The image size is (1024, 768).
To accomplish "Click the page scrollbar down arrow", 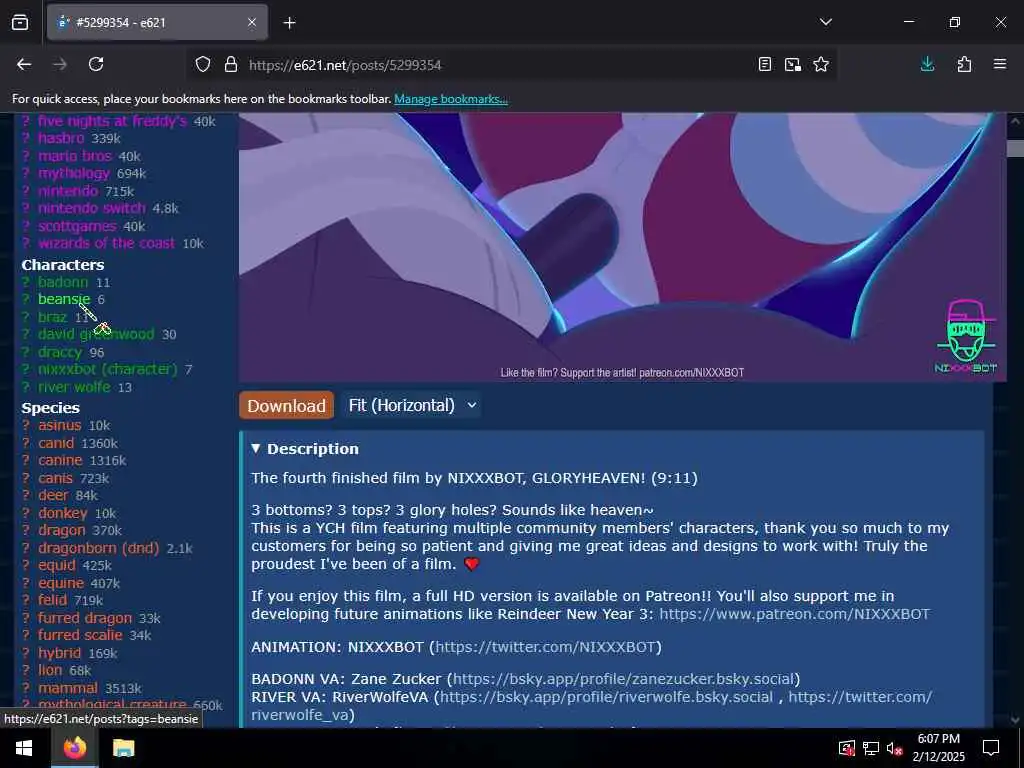I will pos(1015,720).
